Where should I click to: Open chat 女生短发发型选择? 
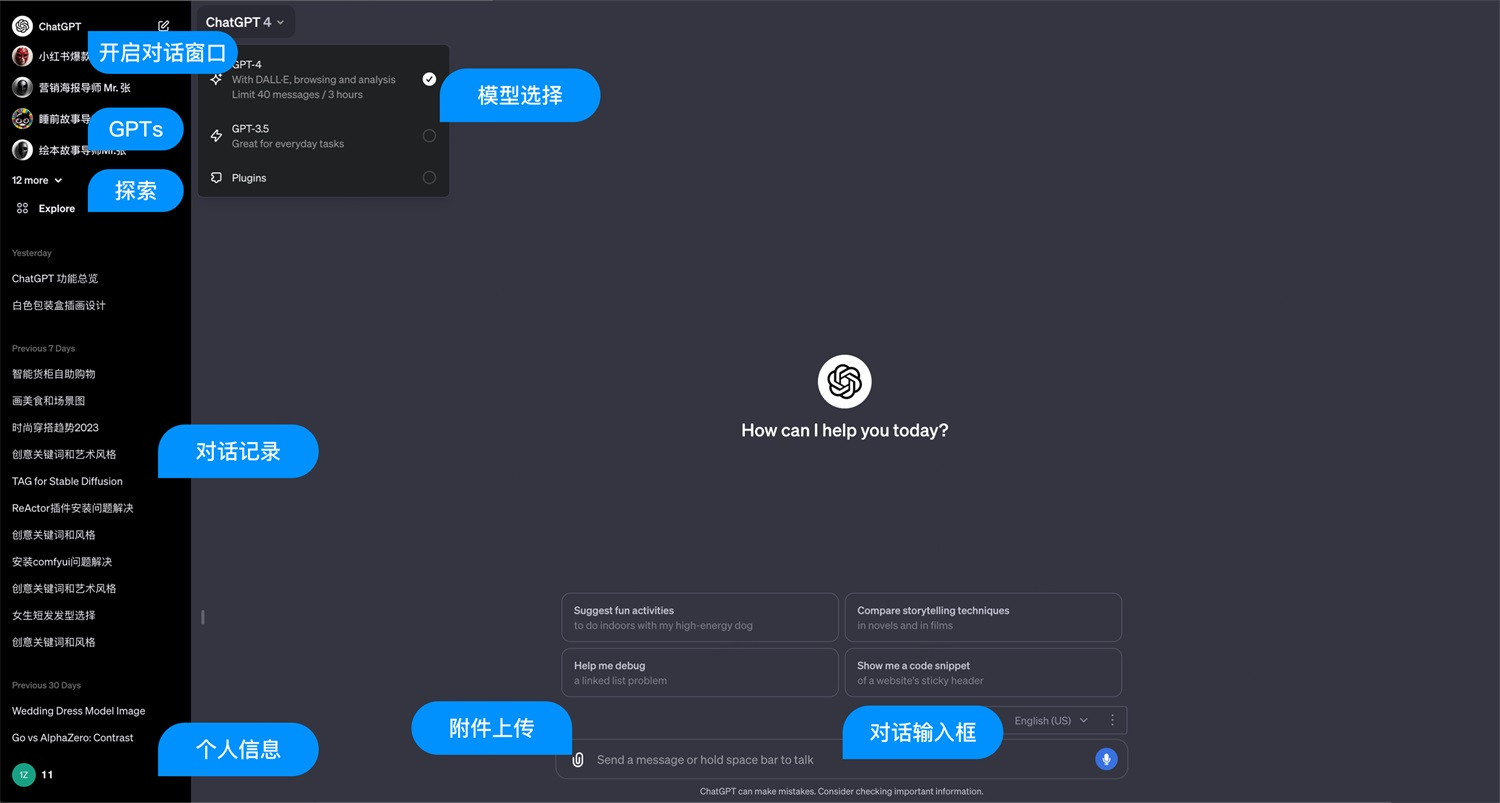pyautogui.click(x=54, y=615)
